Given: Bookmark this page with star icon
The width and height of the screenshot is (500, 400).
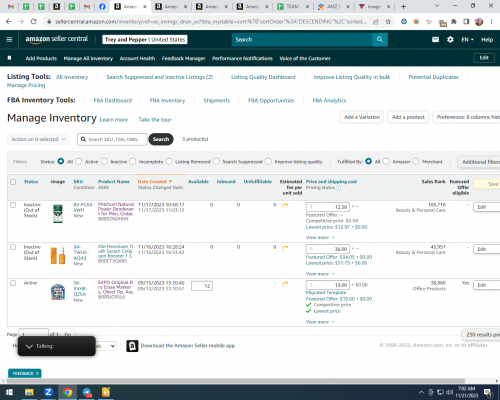Looking at the screenshot, I should click(388, 22).
